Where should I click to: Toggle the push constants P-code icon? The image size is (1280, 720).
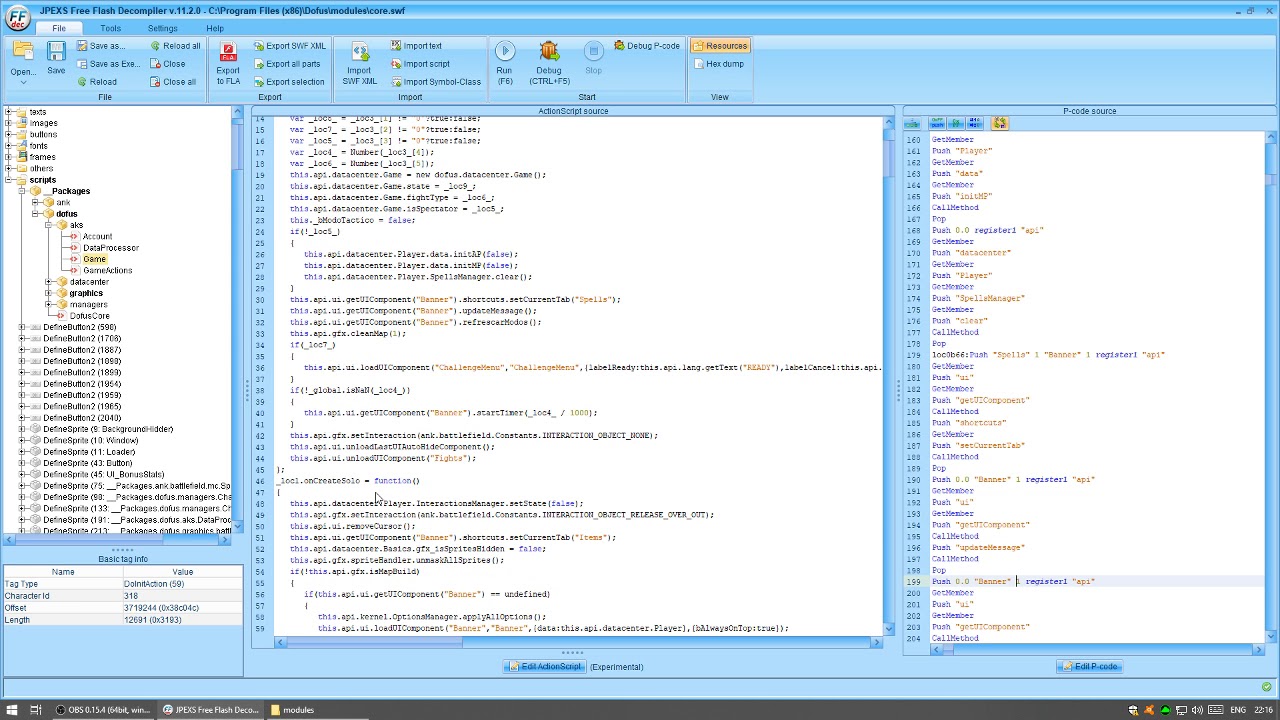pyautogui.click(x=939, y=123)
